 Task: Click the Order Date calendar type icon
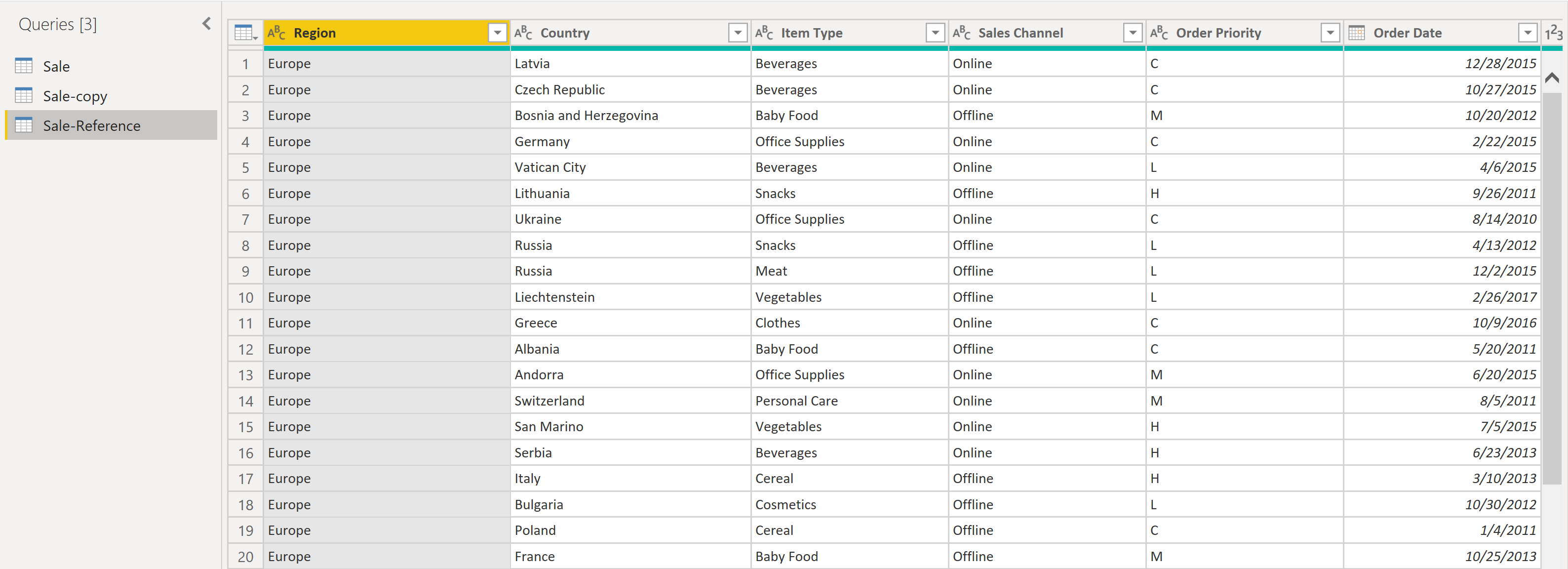(1356, 33)
